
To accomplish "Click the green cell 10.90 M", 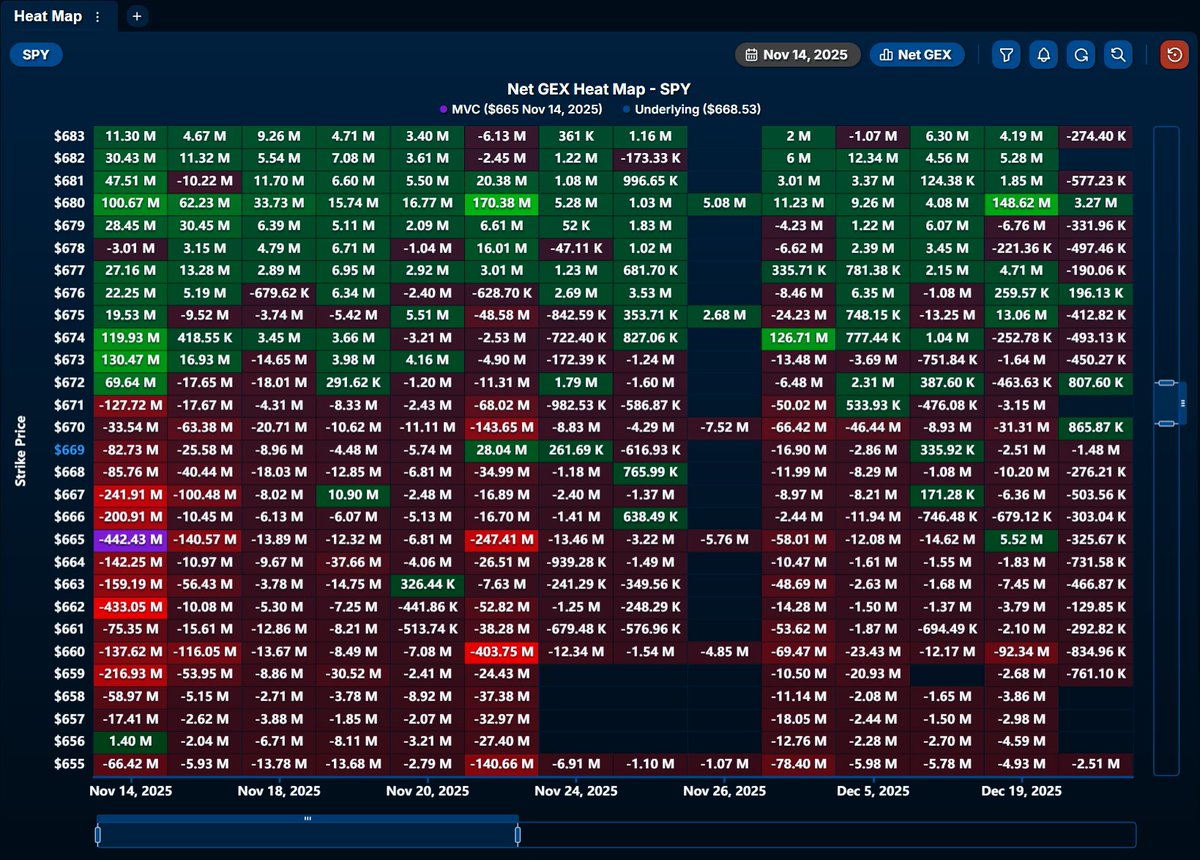I will click(x=352, y=494).
